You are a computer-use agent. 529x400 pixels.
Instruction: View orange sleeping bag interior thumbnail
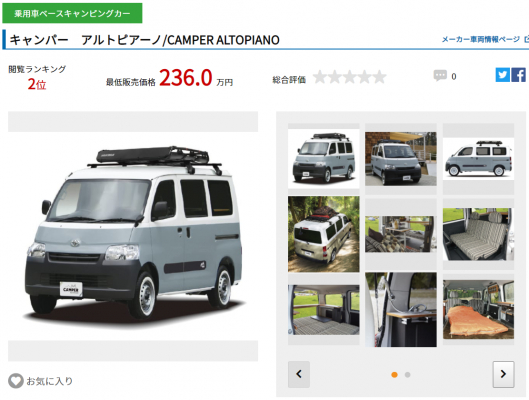(x=478, y=310)
